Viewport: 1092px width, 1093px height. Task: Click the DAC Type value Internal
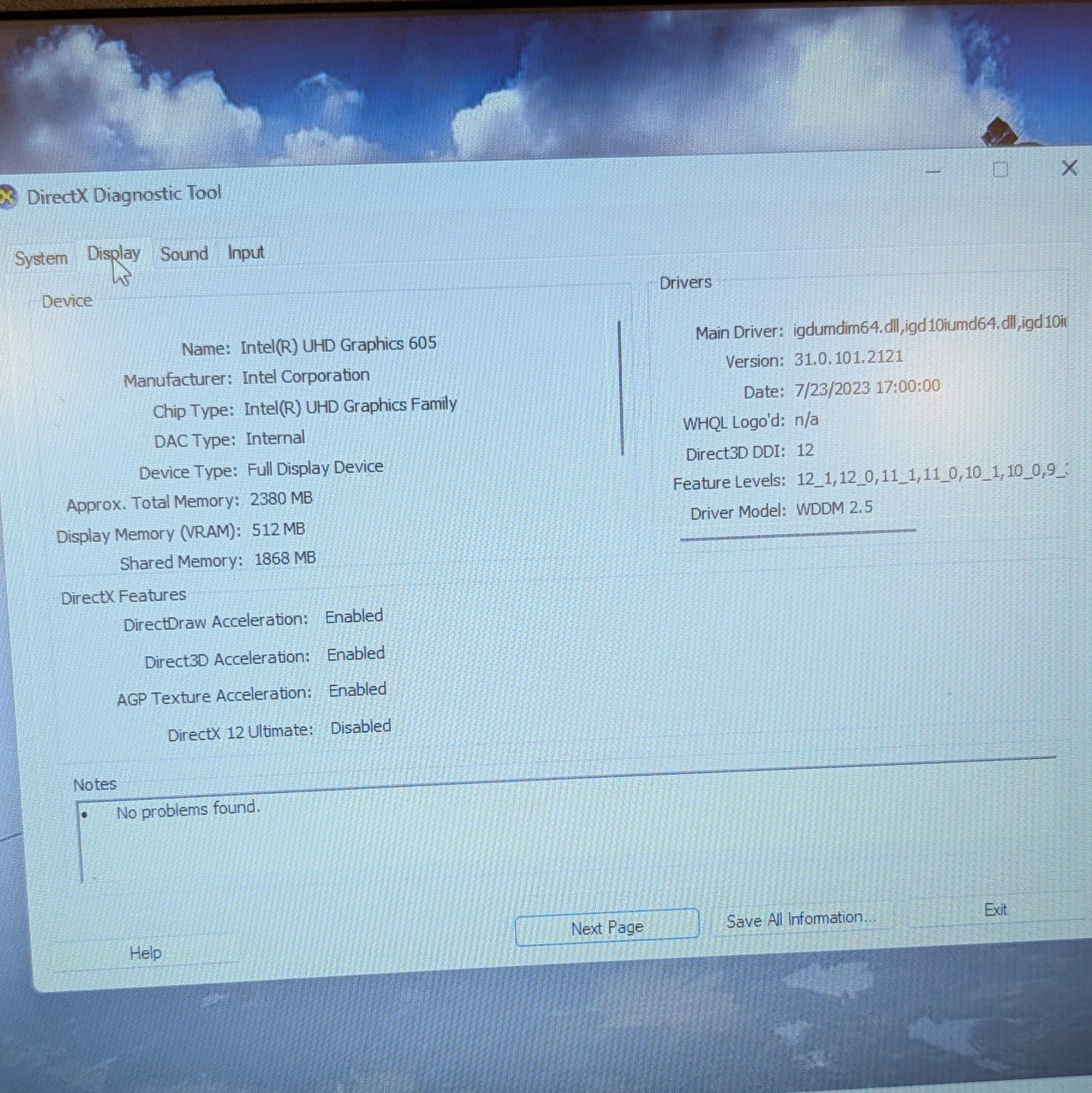click(275, 439)
